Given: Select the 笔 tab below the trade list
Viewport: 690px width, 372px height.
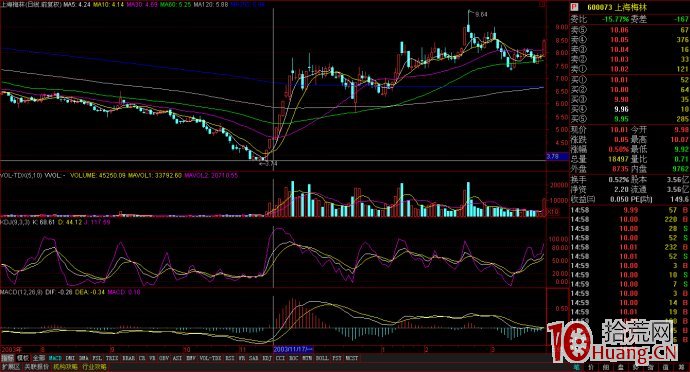Looking at the screenshot, I should click(x=577, y=367).
